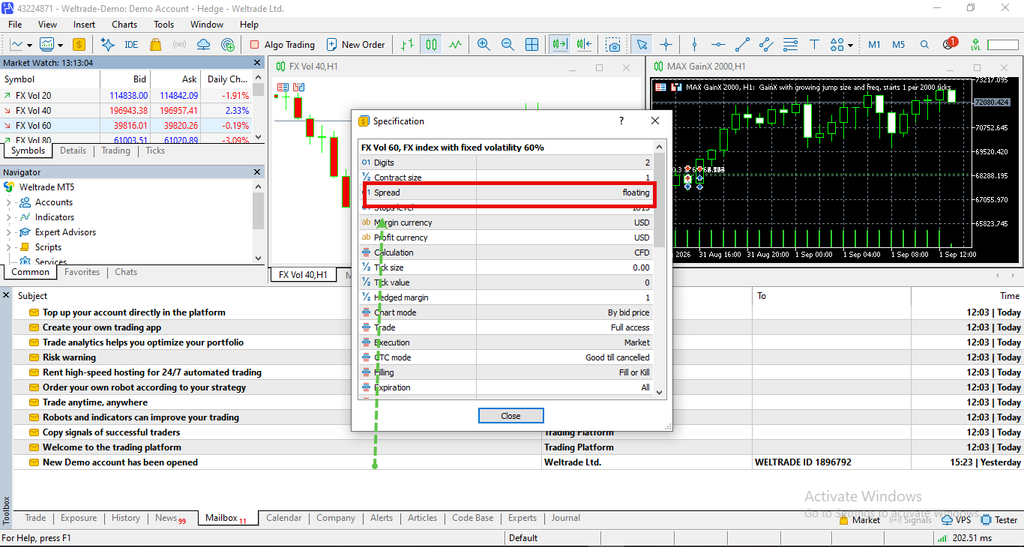The height and width of the screenshot is (547, 1024).
Task: Select the Fibonacci retracement tool
Action: (790, 44)
